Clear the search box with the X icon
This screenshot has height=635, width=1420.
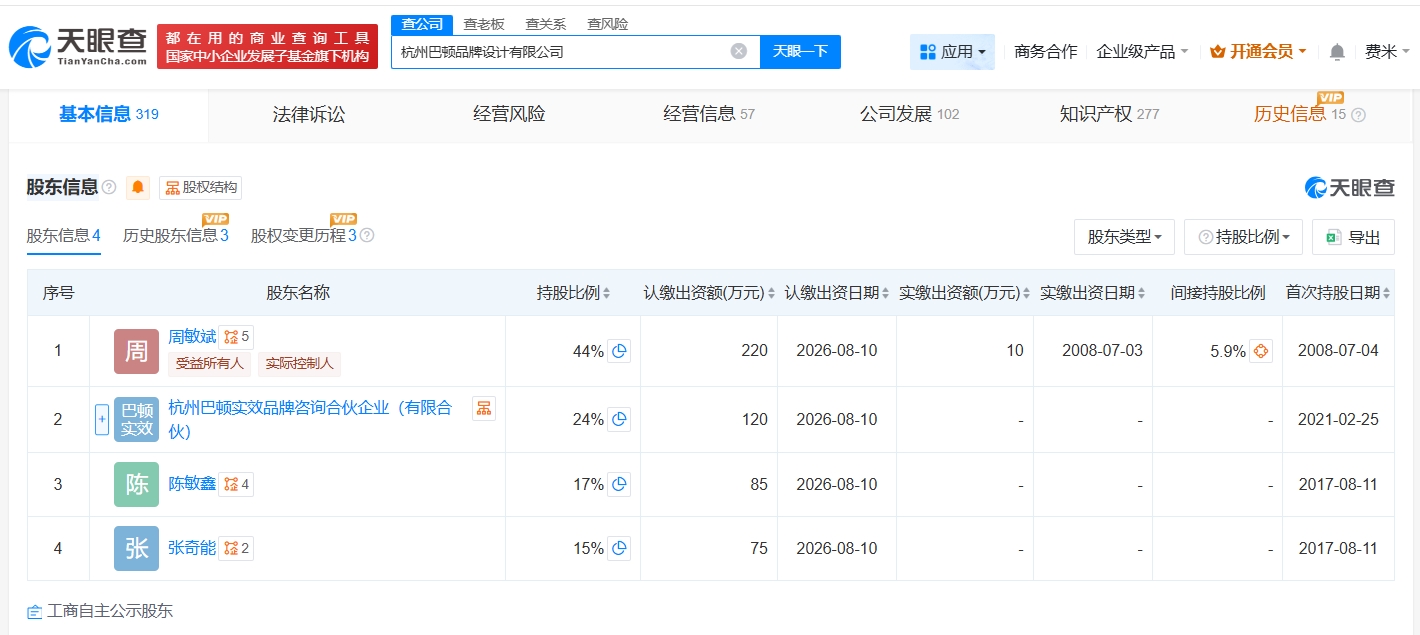[x=738, y=51]
